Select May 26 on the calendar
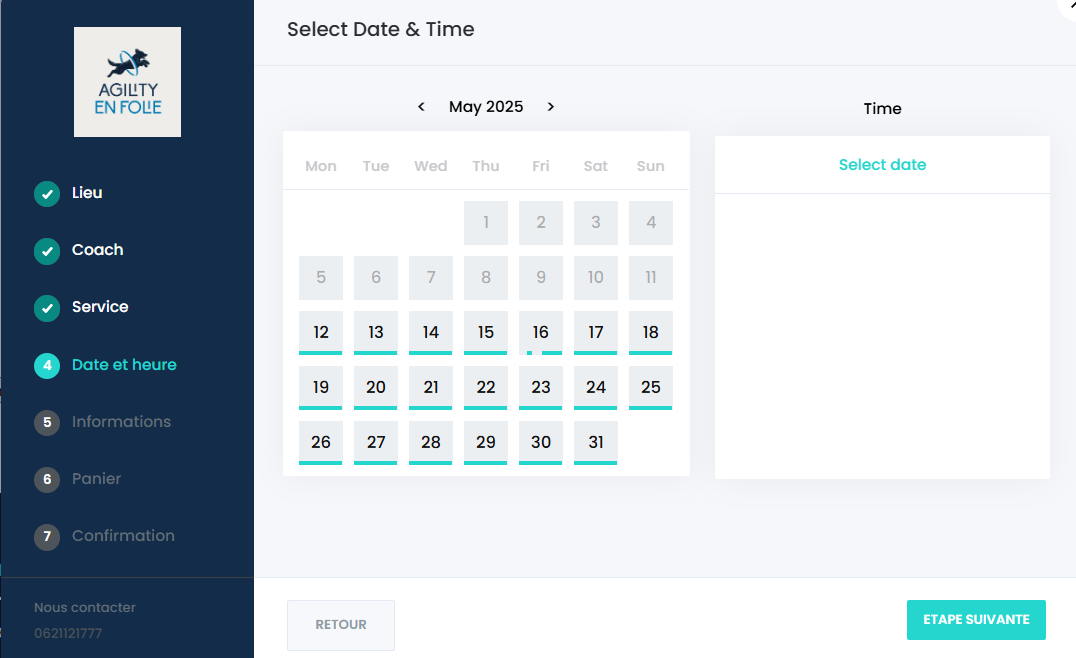 tap(320, 443)
